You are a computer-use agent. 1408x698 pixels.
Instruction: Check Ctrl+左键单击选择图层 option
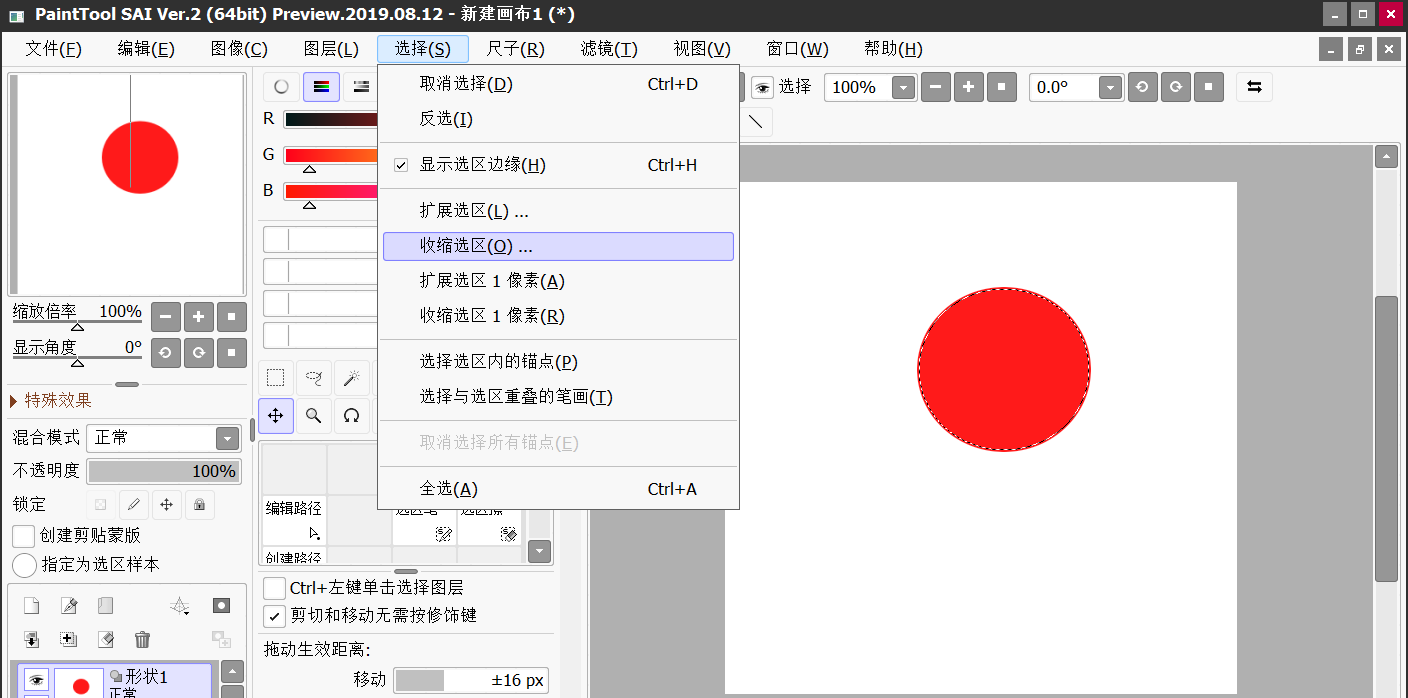274,588
